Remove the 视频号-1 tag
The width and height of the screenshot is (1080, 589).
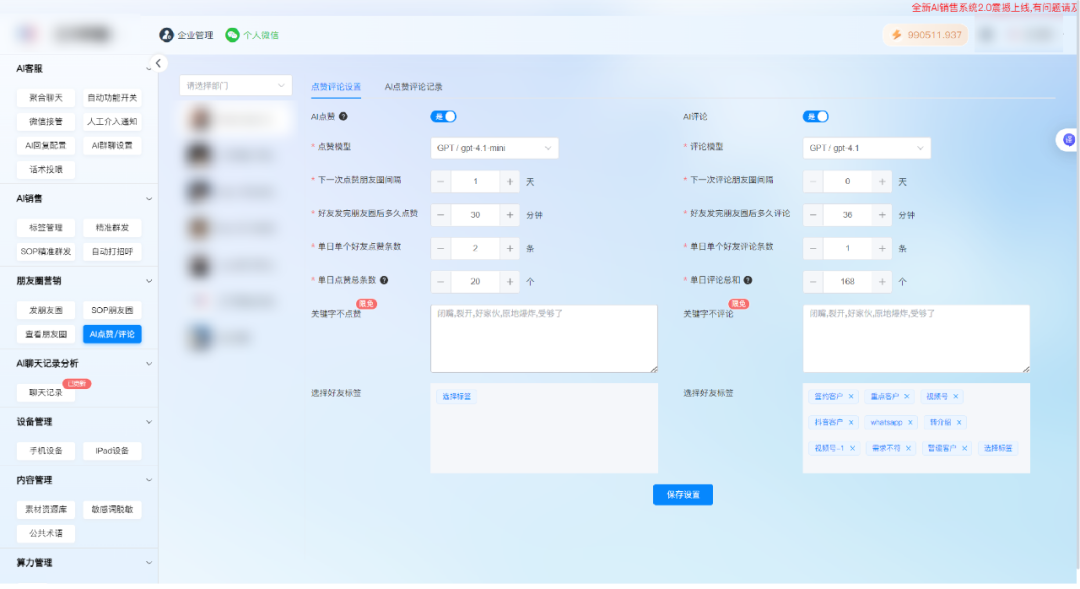pyautogui.click(x=853, y=448)
